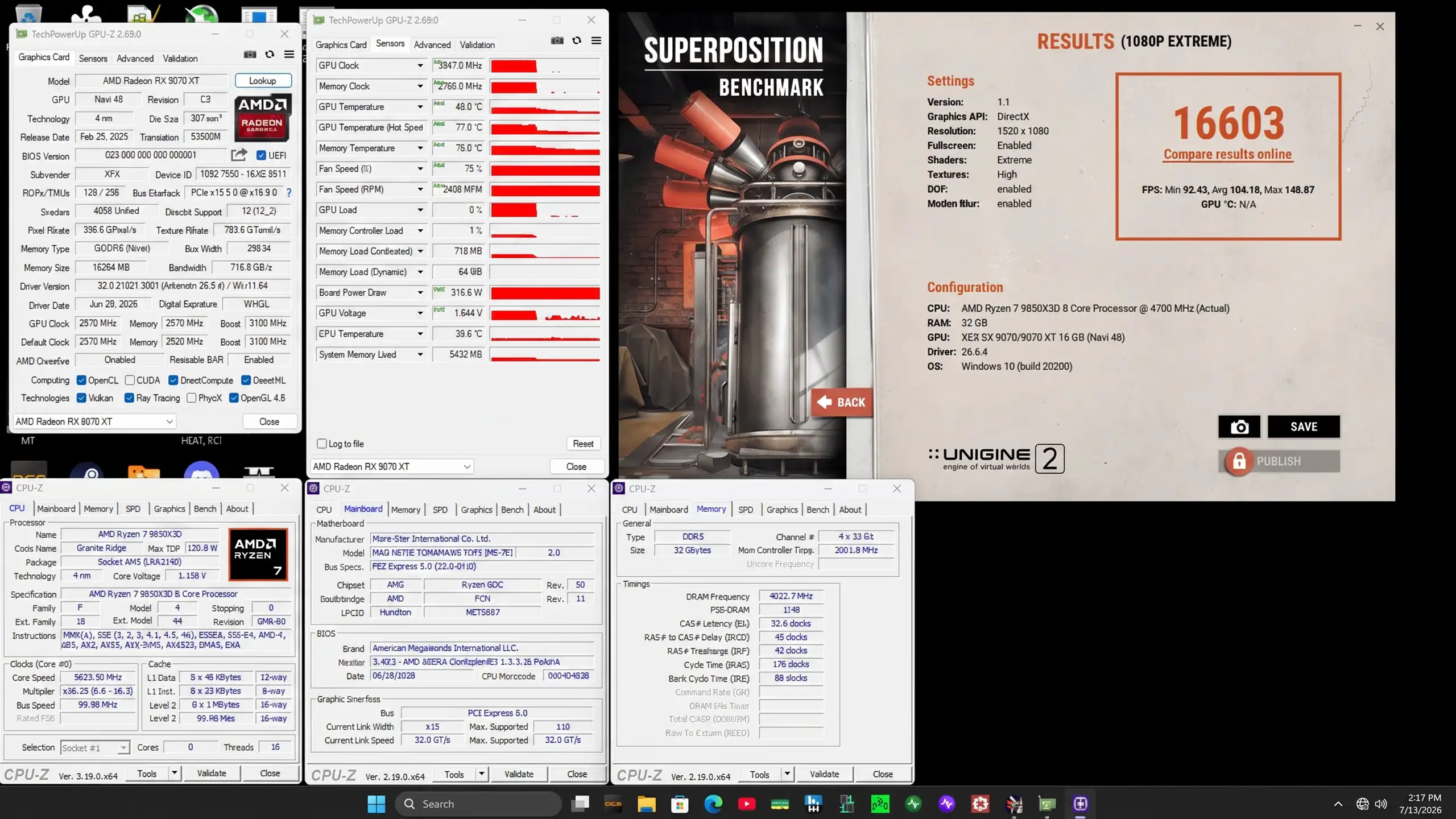Open File Explorer from the taskbar
This screenshot has width=1456, height=819.
[647, 804]
